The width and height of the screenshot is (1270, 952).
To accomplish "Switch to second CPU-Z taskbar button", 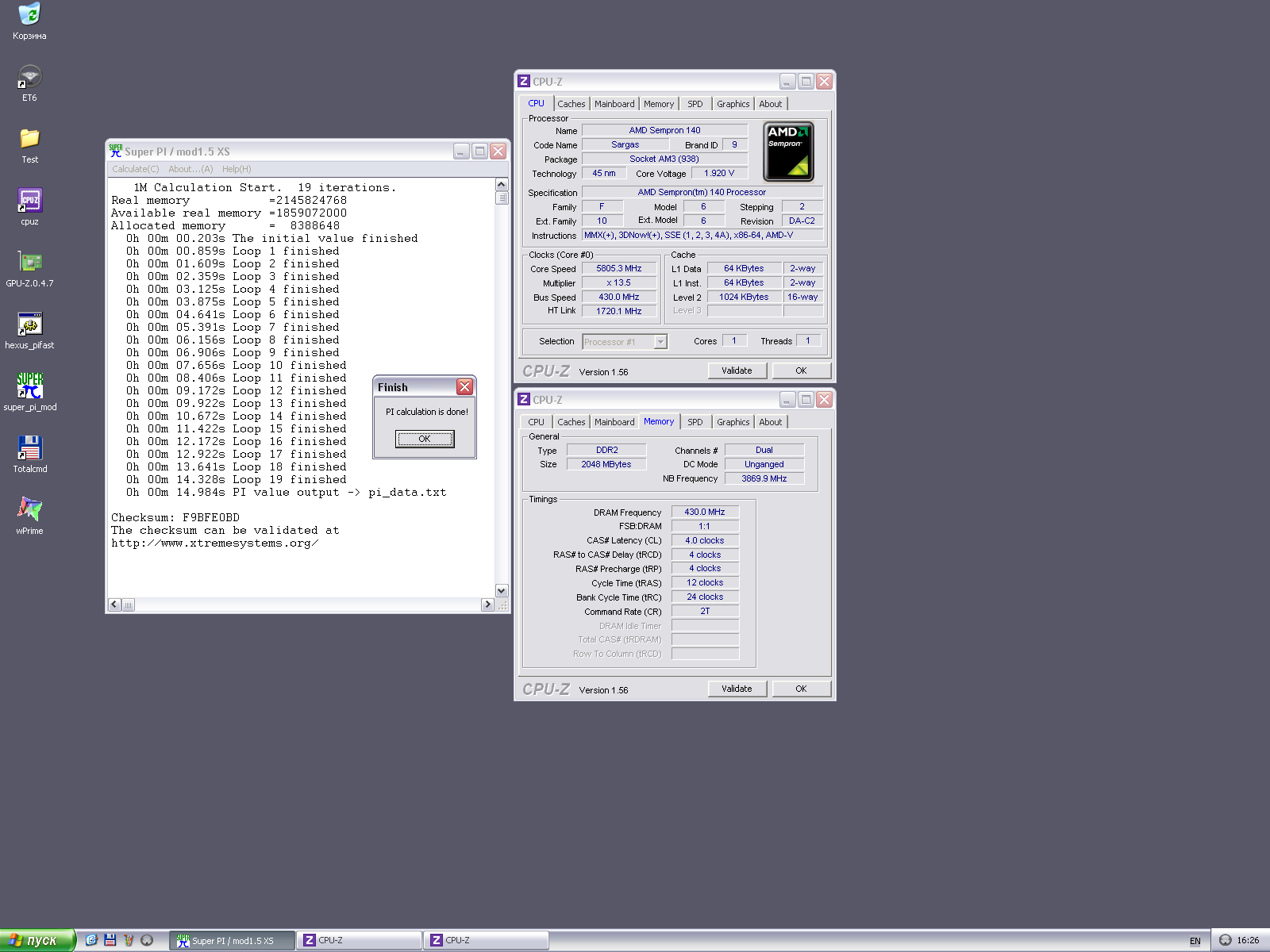I will (x=486, y=940).
